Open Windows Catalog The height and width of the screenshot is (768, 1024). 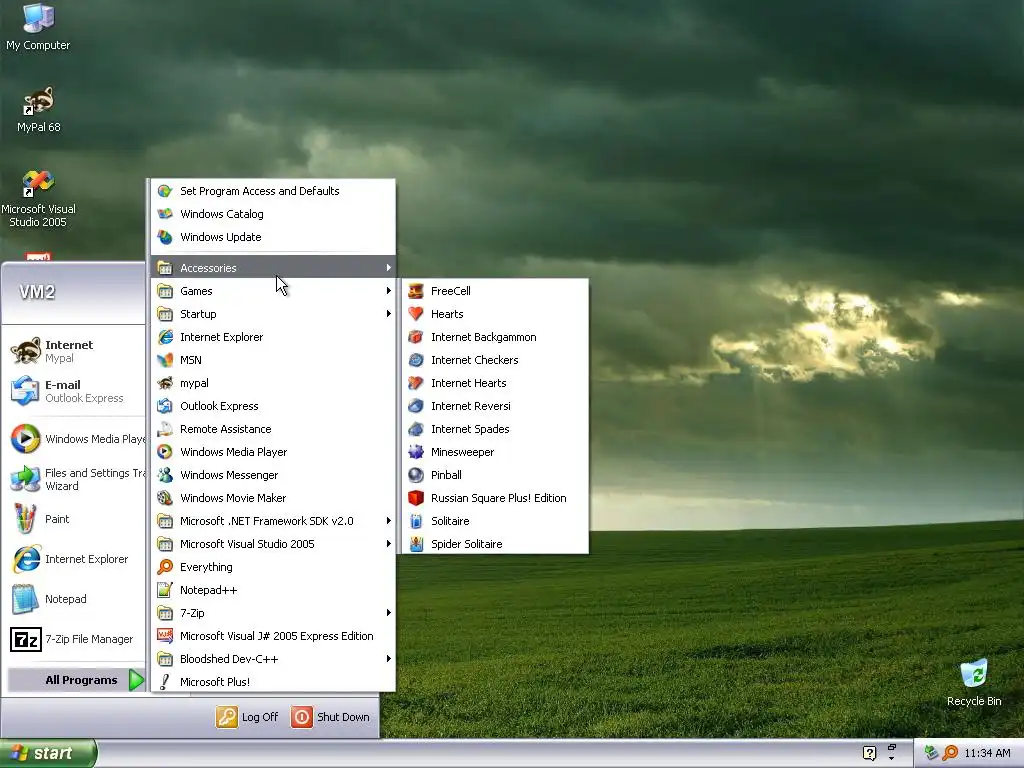point(273,214)
